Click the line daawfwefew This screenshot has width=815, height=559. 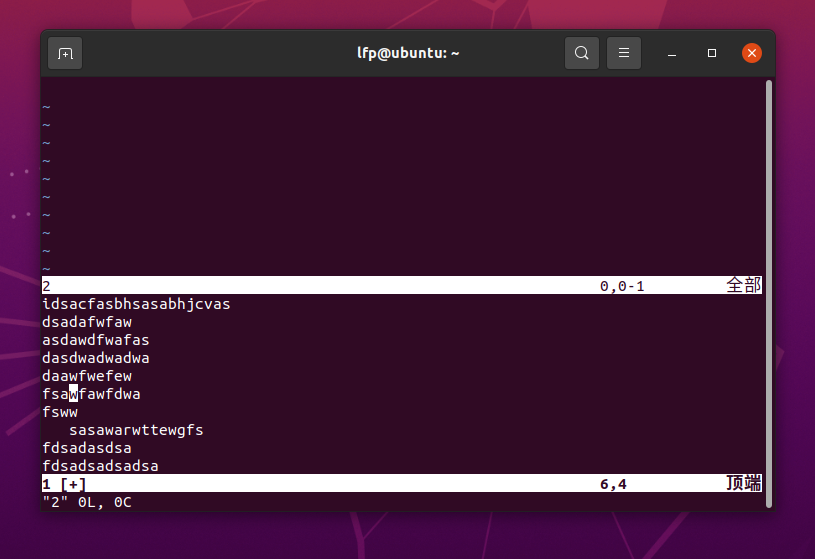point(87,376)
